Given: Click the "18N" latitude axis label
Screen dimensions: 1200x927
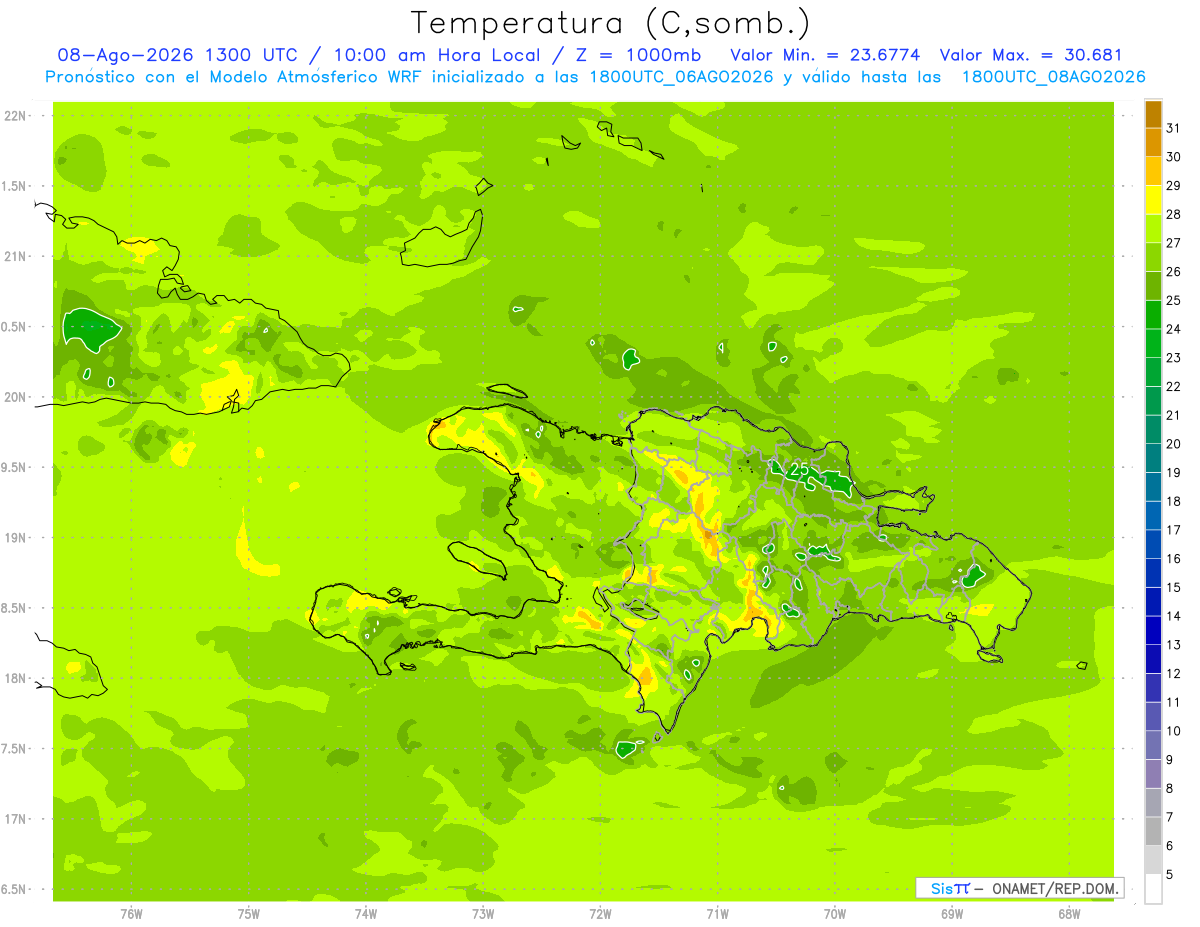Looking at the screenshot, I should click(16, 679).
